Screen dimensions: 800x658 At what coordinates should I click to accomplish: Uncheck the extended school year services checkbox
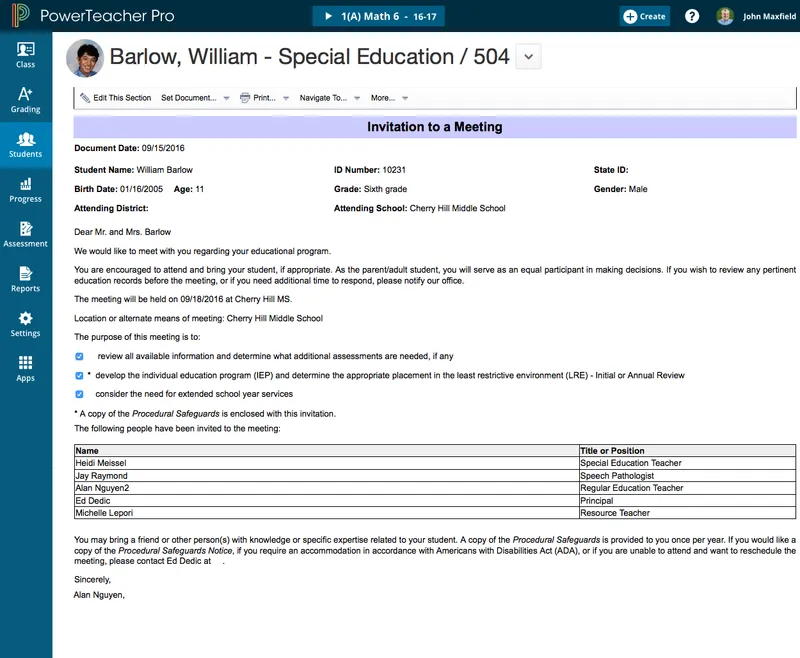click(x=79, y=394)
